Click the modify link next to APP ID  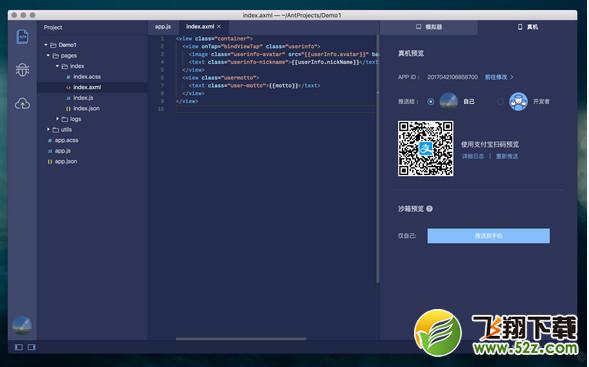pos(499,77)
